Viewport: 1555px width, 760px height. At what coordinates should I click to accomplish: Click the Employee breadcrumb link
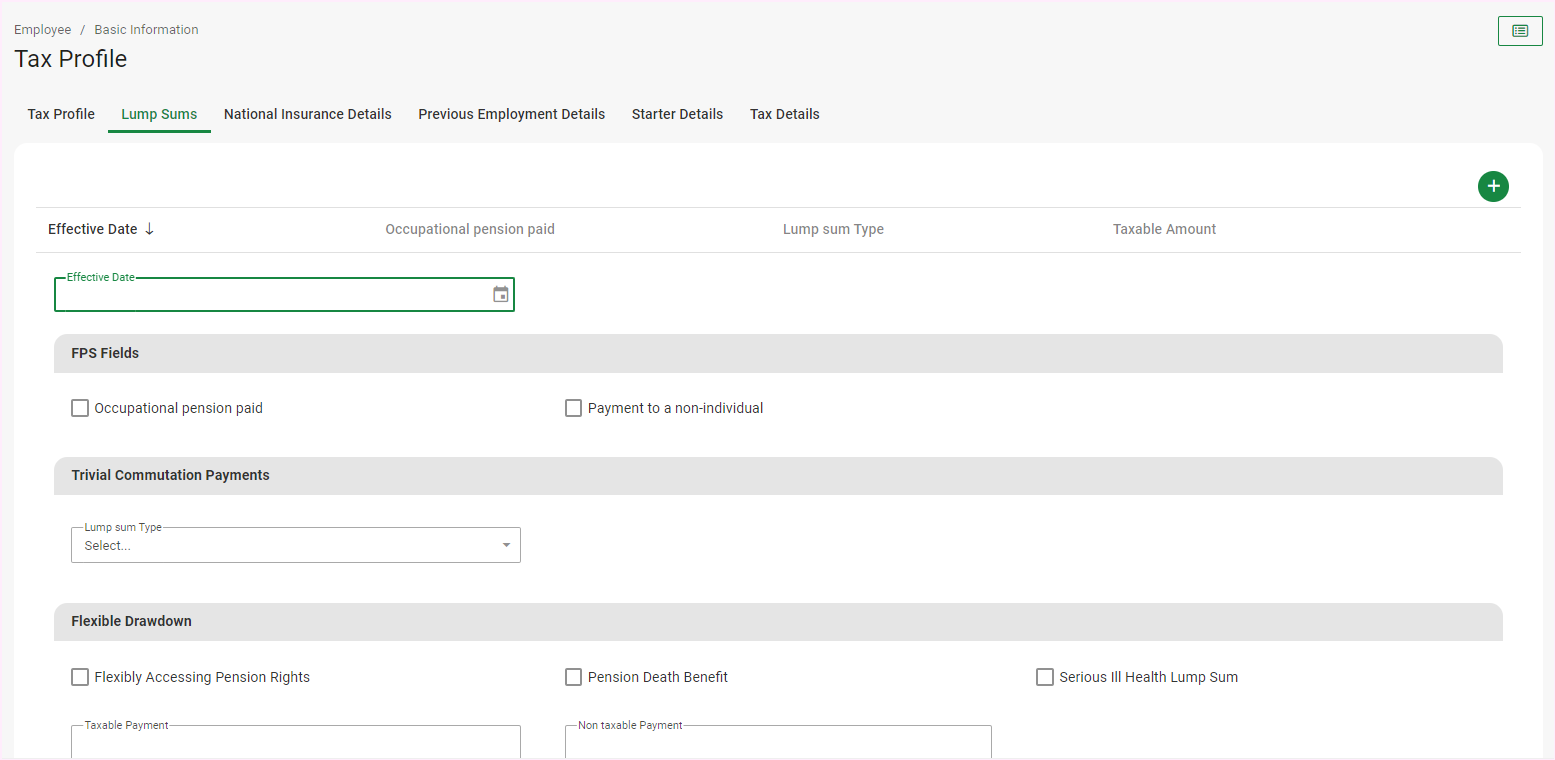(x=42, y=30)
